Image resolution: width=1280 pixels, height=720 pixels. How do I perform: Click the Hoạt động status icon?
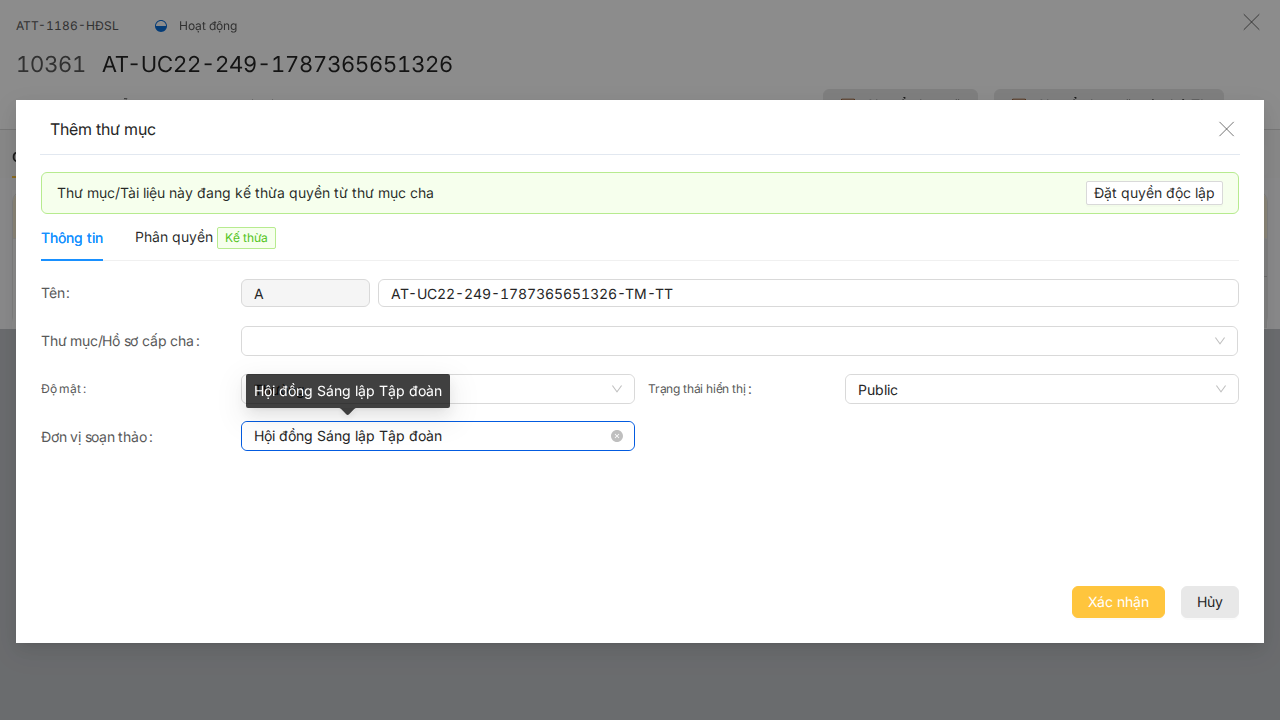click(161, 26)
